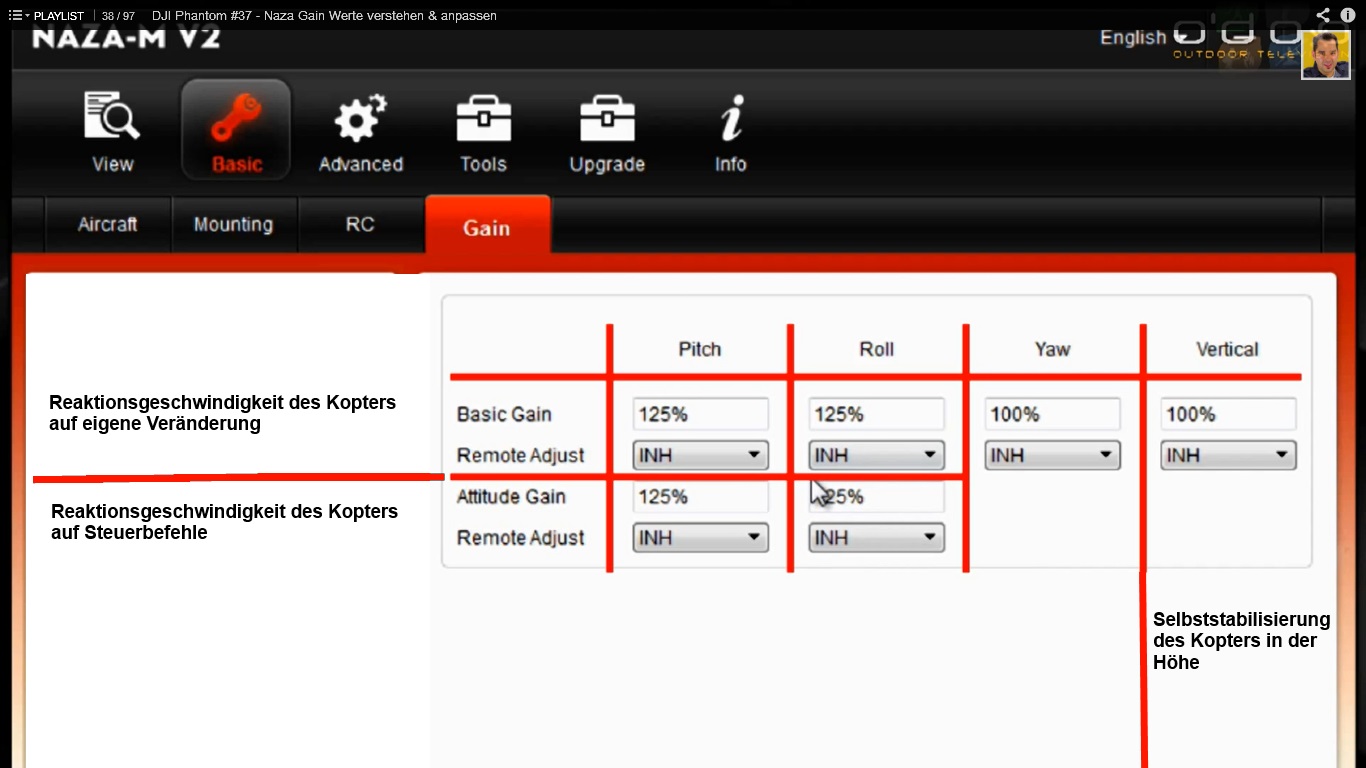Screen dimensions: 1366x768
Task: Click the presenter avatar thumbnail
Action: 1325,55
